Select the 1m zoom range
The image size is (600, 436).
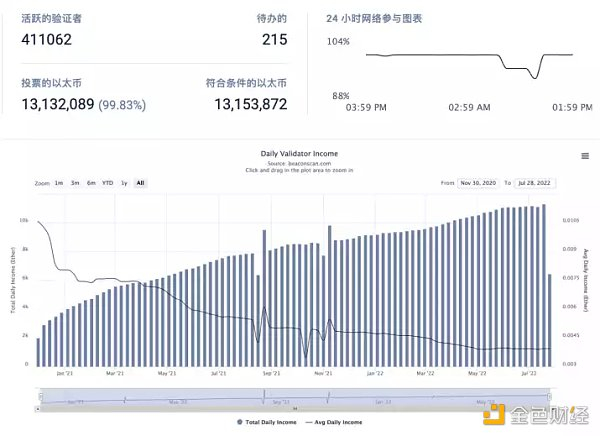pyautogui.click(x=59, y=183)
